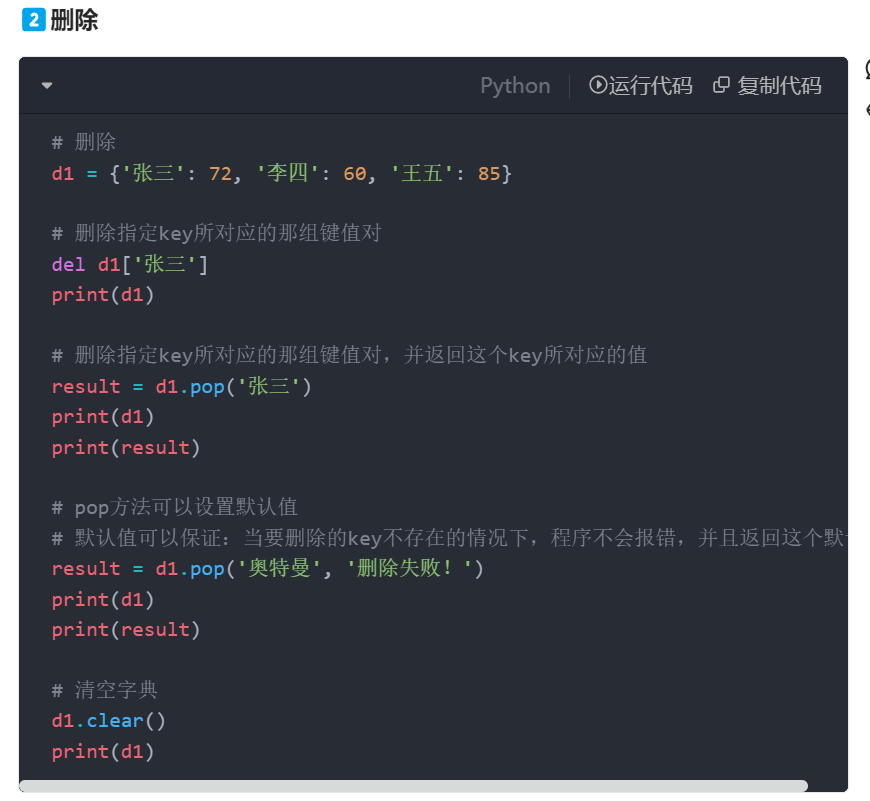Click the comment '# pop方法可以设置默认值'

(174, 507)
